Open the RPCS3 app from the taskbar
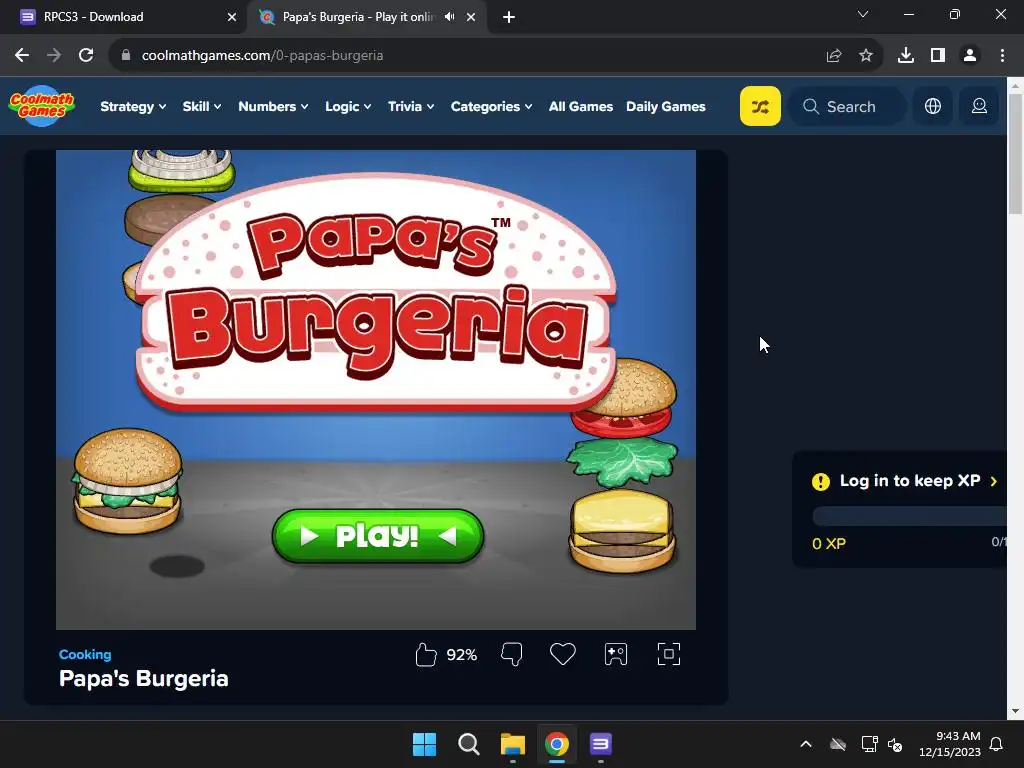The width and height of the screenshot is (1024, 768). [601, 744]
